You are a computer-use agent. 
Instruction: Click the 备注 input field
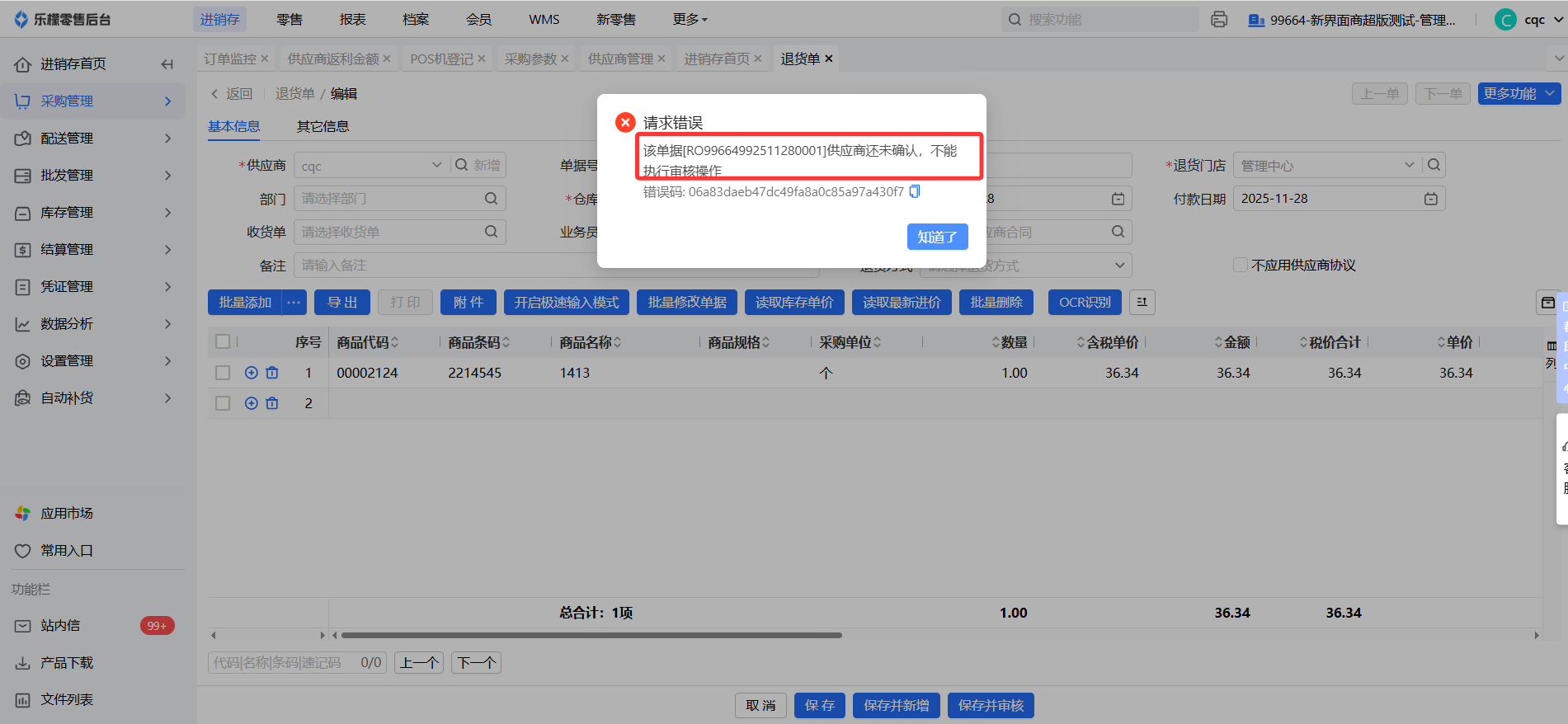tap(556, 265)
